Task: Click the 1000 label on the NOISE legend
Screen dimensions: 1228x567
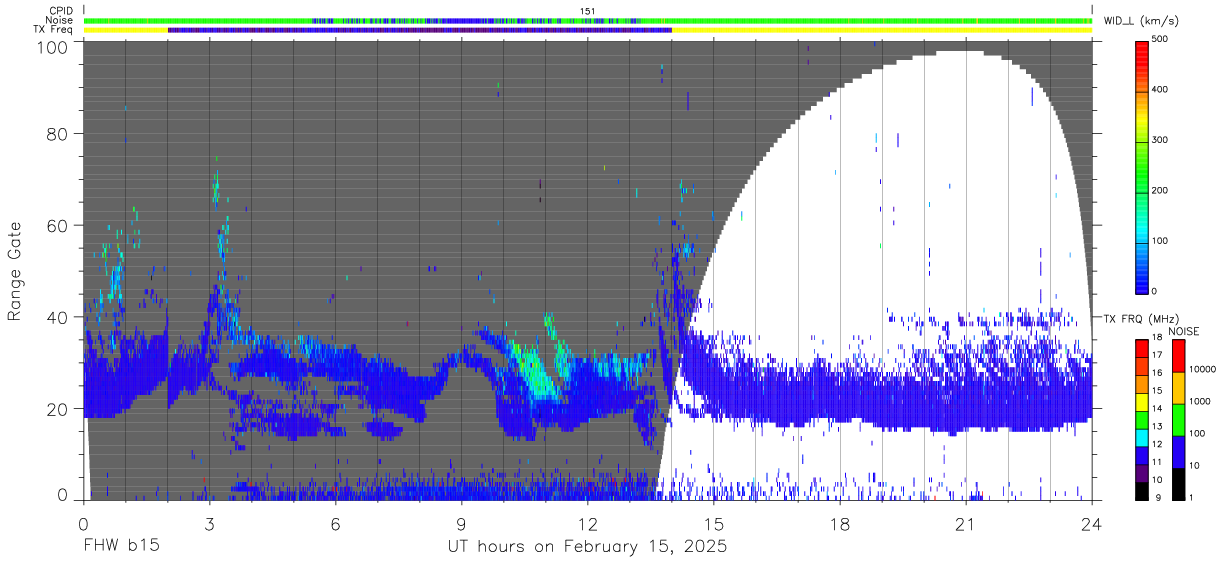Action: pos(1201,401)
